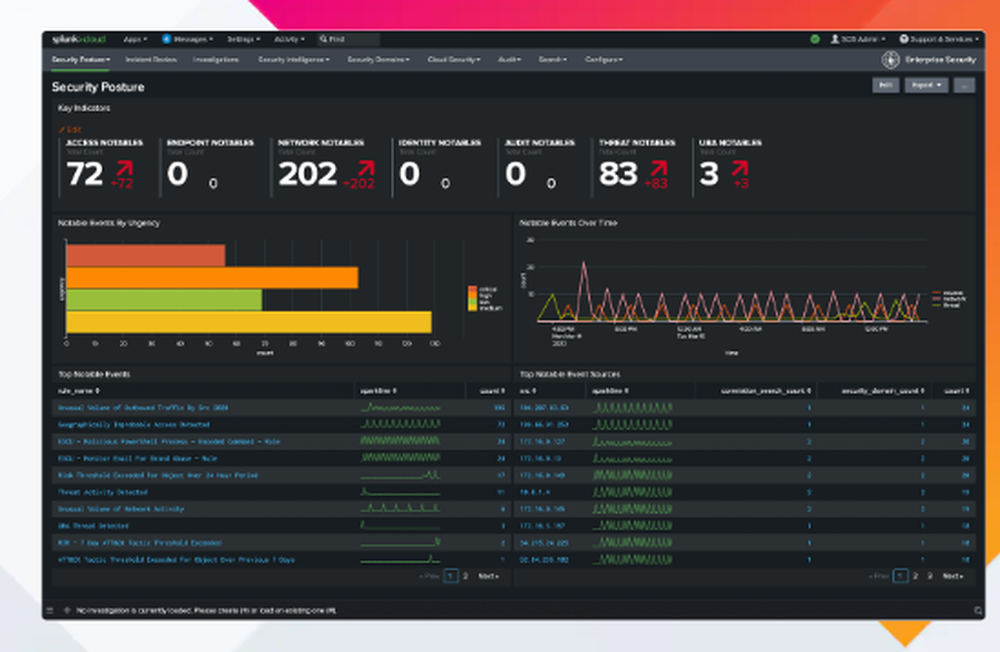
Task: Click the green low urgency bar
Action: click(164, 300)
